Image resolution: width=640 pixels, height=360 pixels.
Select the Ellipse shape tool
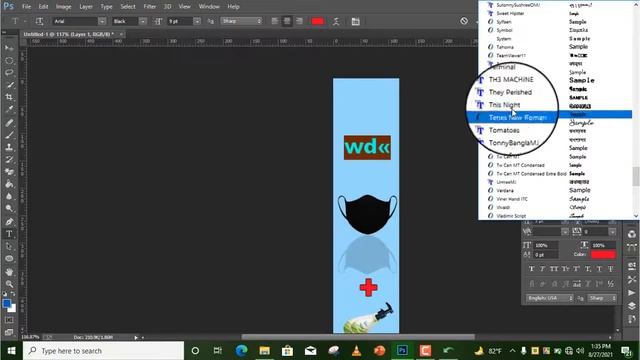point(9,259)
